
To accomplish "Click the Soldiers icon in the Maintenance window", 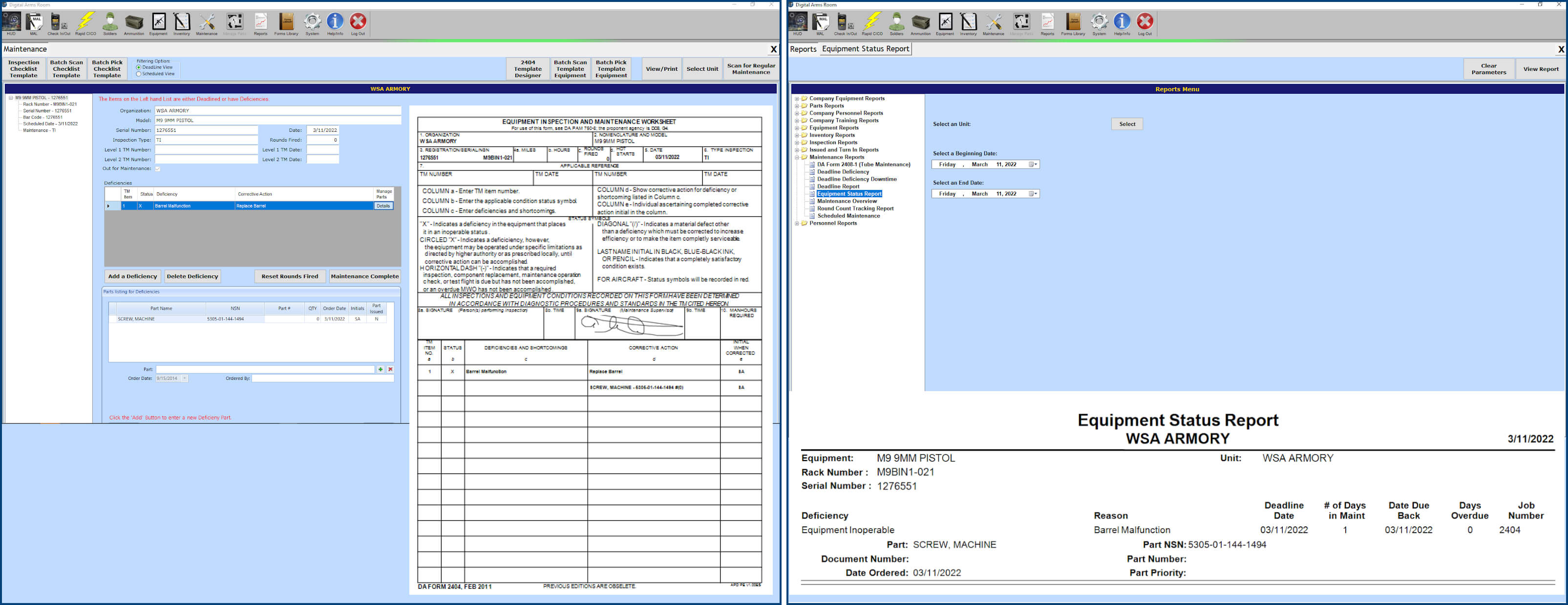I will [x=109, y=23].
